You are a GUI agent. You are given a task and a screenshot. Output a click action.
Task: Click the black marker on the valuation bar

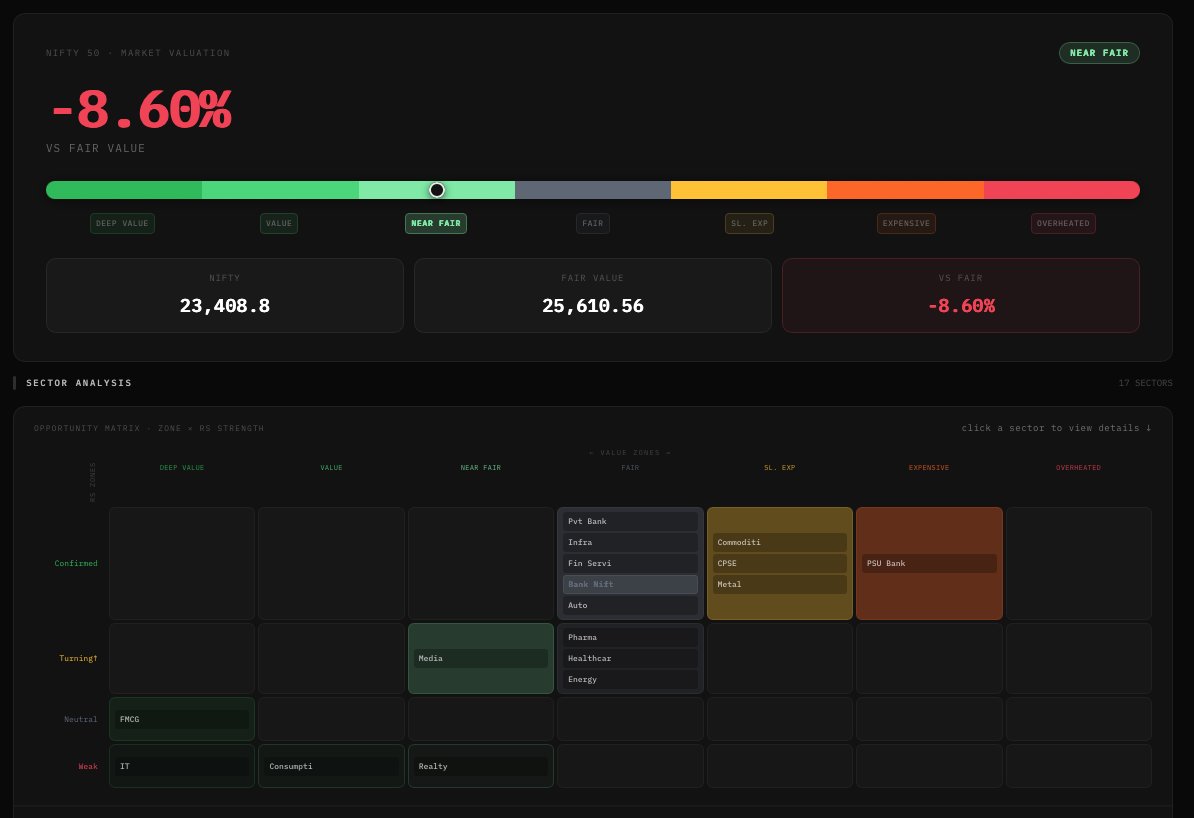436,190
